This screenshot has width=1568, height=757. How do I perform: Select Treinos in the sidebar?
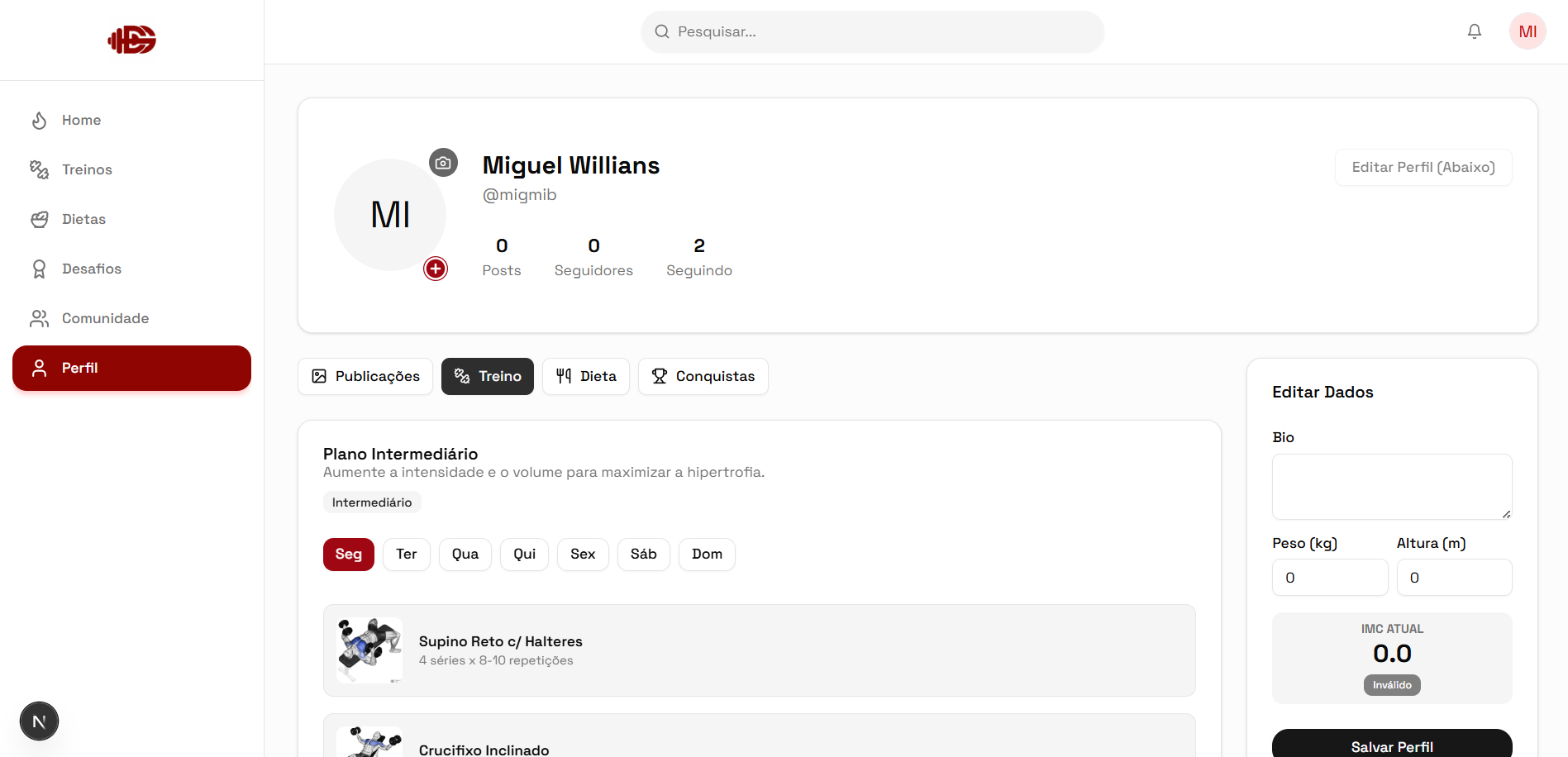point(87,169)
